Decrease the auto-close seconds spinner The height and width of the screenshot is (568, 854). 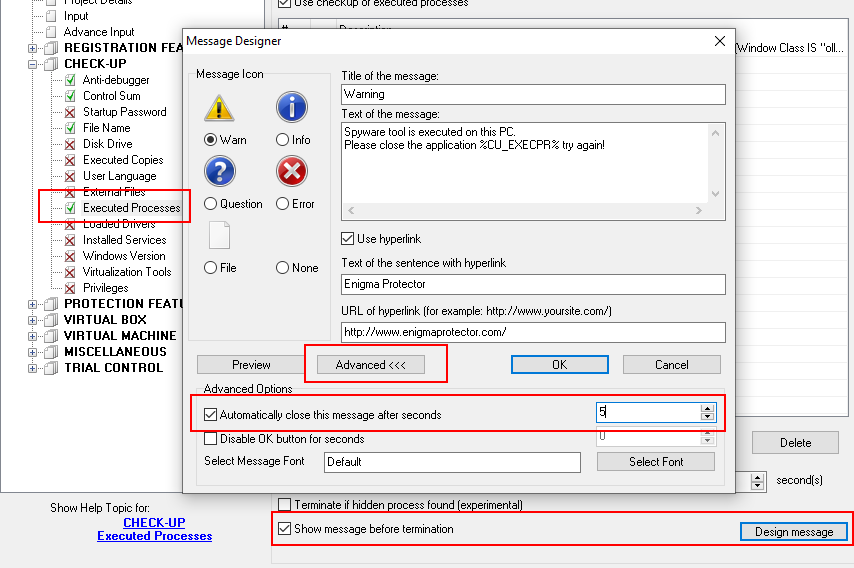click(707, 417)
